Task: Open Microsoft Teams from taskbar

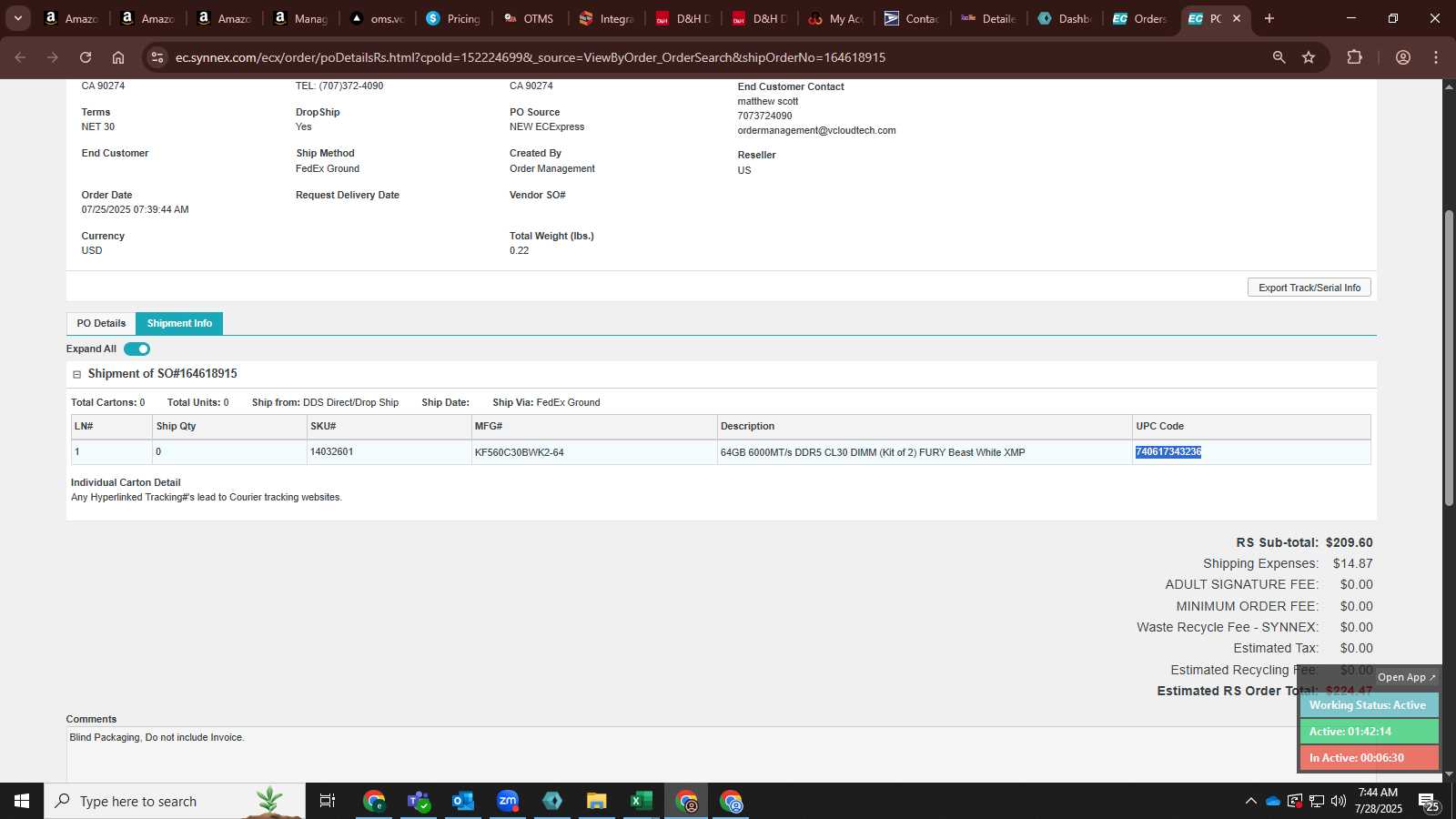Action: [419, 801]
